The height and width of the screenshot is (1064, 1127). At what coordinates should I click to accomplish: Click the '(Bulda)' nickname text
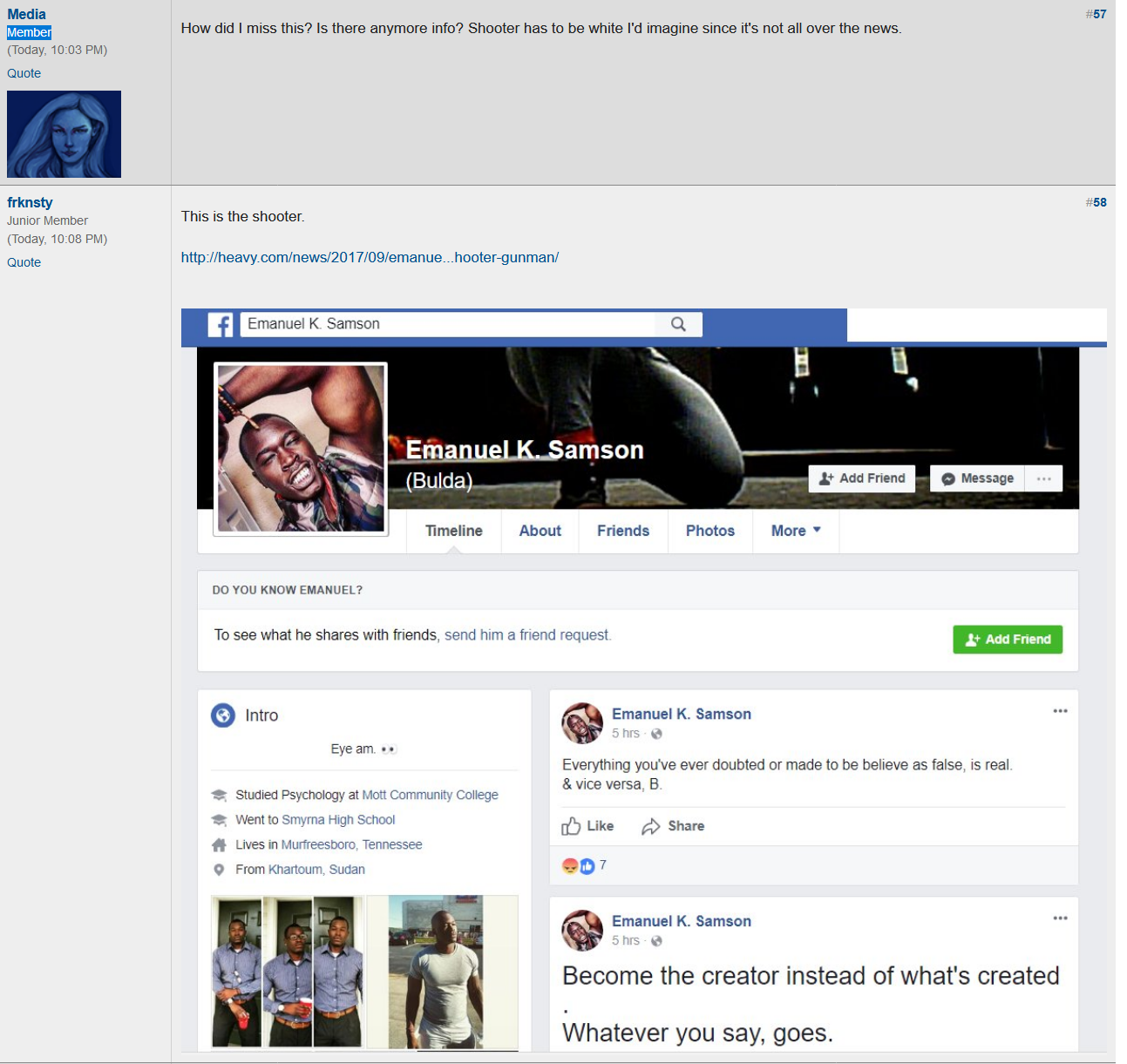coord(439,481)
